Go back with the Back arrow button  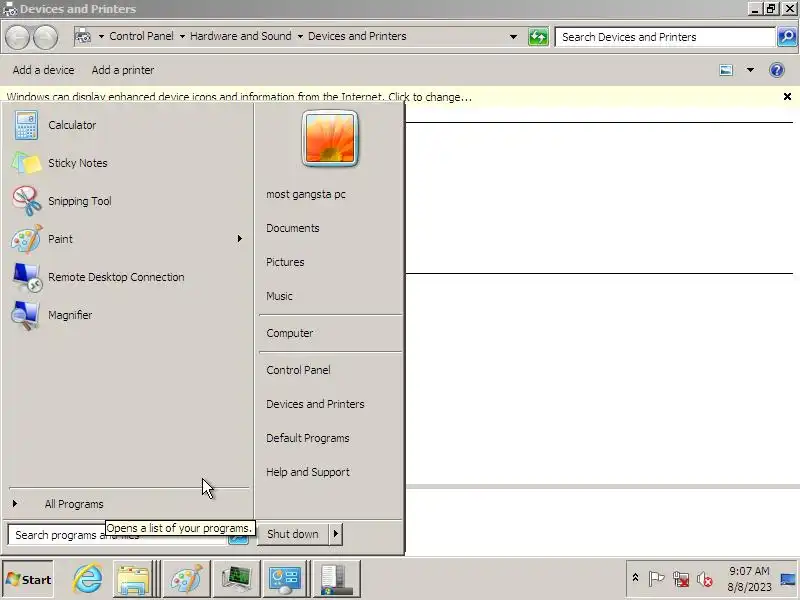pyautogui.click(x=17, y=37)
